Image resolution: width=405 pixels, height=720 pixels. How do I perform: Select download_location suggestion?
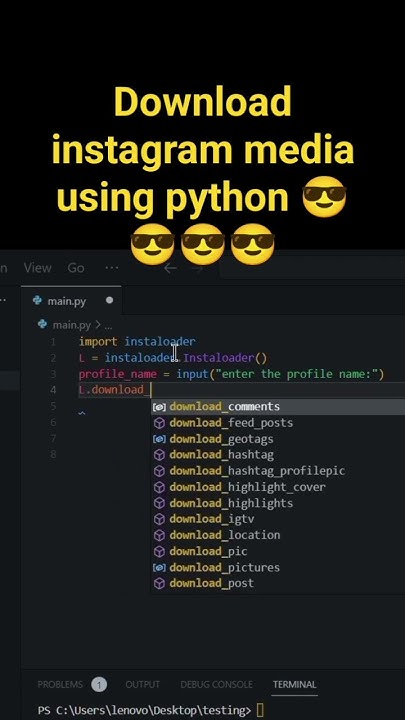[x=278, y=535]
